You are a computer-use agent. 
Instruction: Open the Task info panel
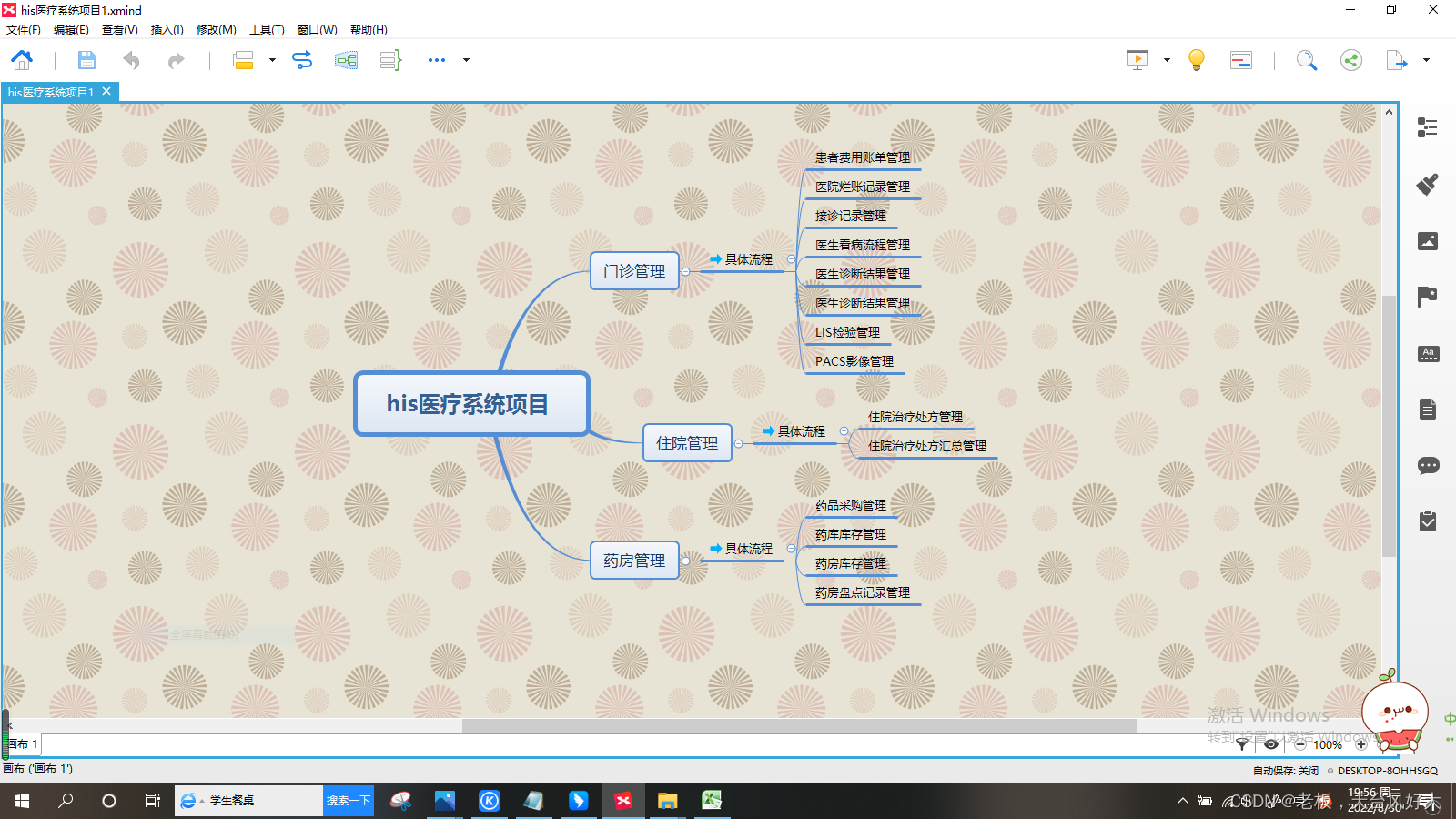[x=1428, y=521]
